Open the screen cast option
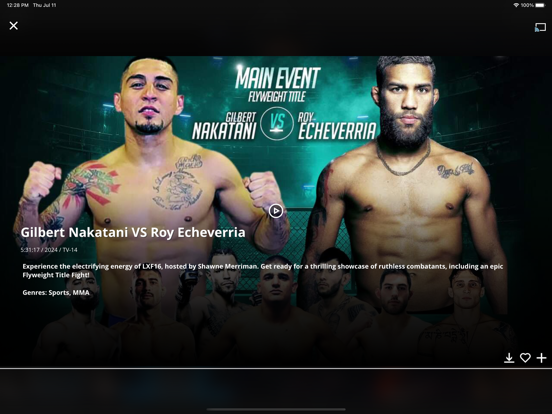Image resolution: width=552 pixels, height=414 pixels. (x=540, y=27)
